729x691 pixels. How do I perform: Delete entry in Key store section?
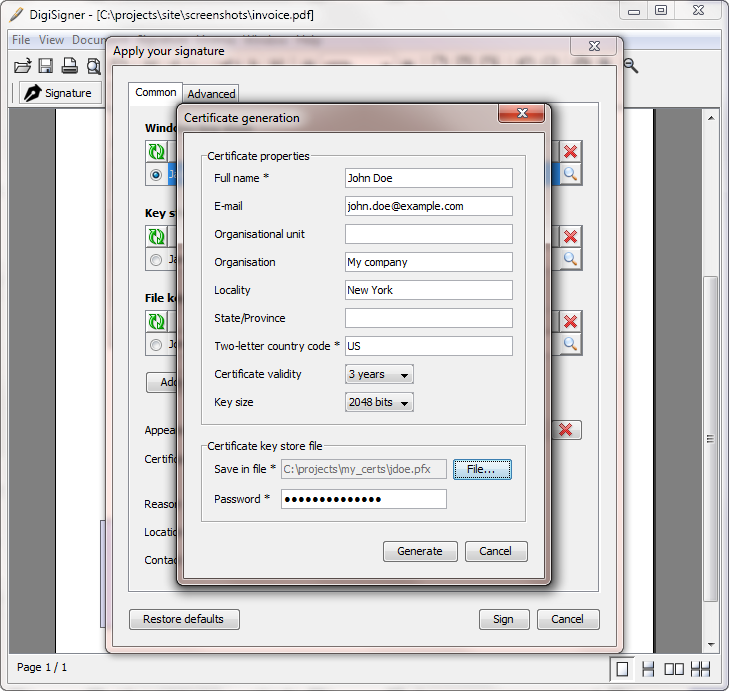(570, 237)
